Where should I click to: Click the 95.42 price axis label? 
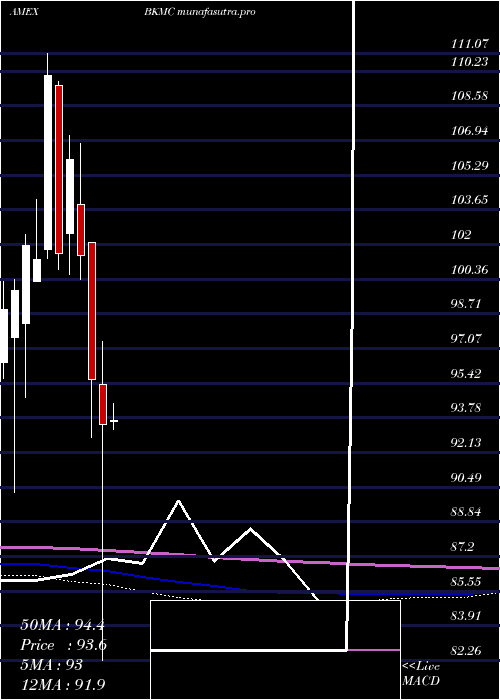tap(467, 373)
